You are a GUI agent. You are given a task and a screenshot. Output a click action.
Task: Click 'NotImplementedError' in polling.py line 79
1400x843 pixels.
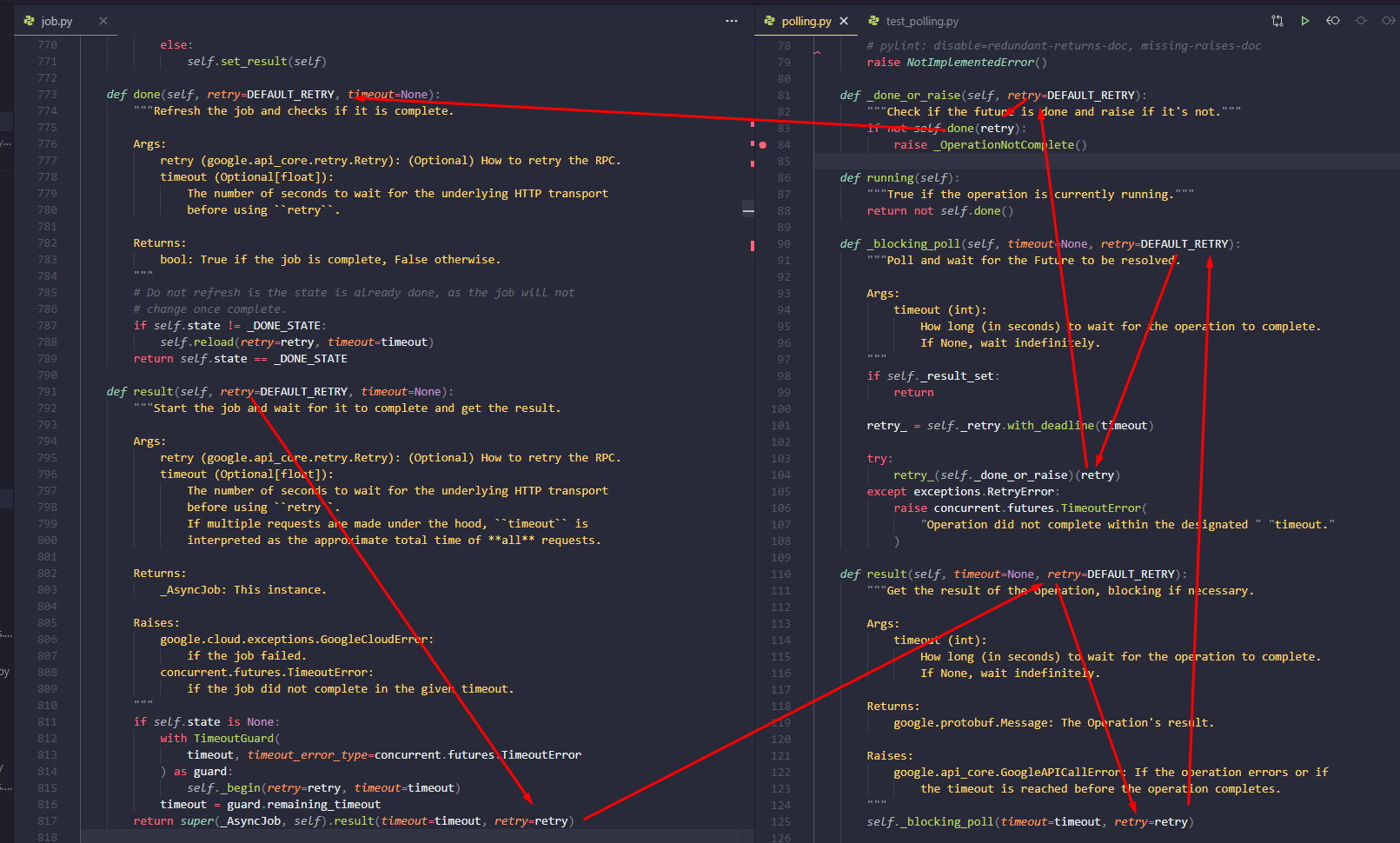coord(971,63)
